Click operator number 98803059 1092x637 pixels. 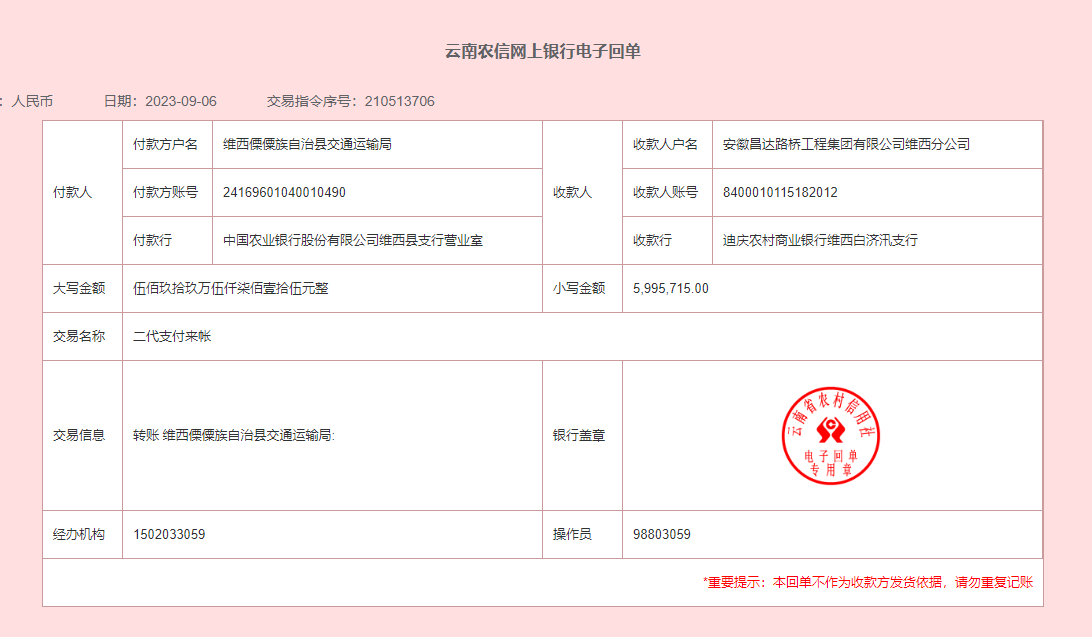[x=662, y=534]
